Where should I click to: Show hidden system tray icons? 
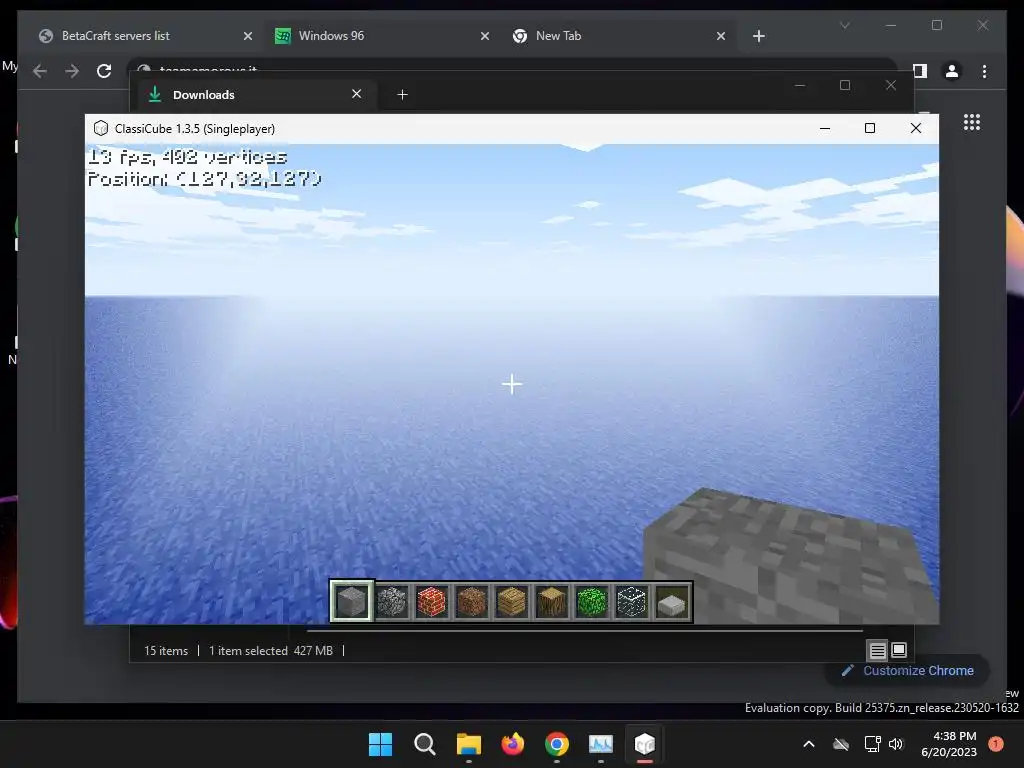[808, 744]
